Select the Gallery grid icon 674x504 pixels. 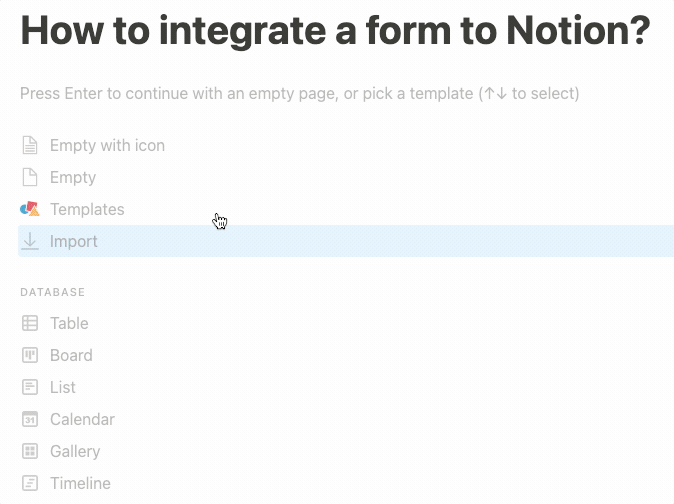tap(30, 451)
